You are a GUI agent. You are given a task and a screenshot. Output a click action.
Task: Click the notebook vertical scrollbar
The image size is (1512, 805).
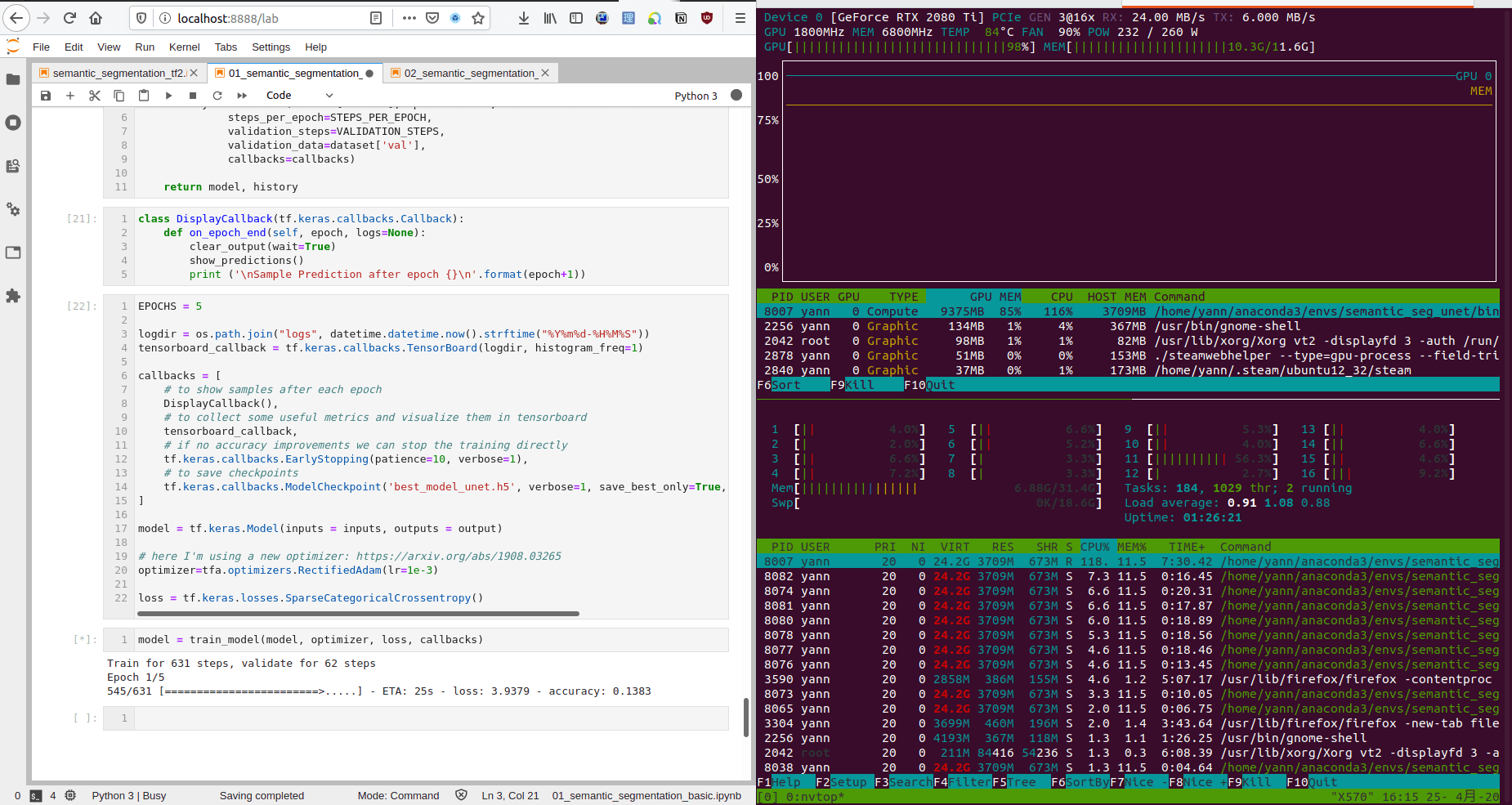745,718
